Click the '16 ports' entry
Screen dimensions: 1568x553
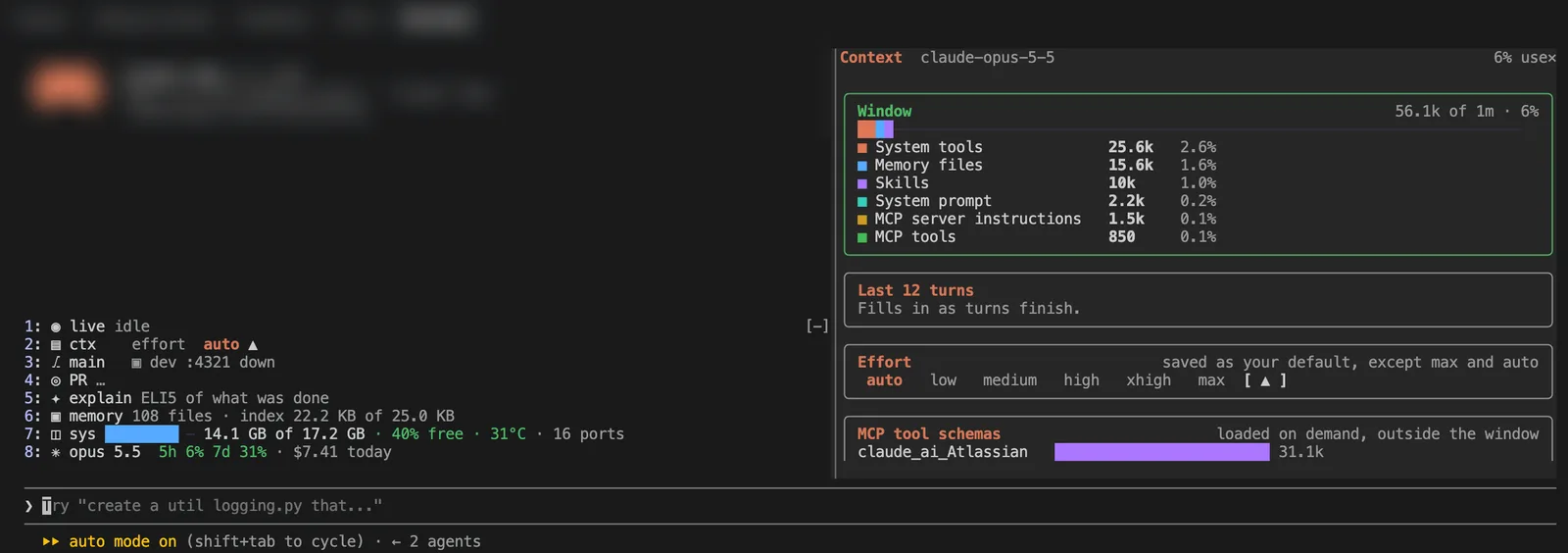588,434
